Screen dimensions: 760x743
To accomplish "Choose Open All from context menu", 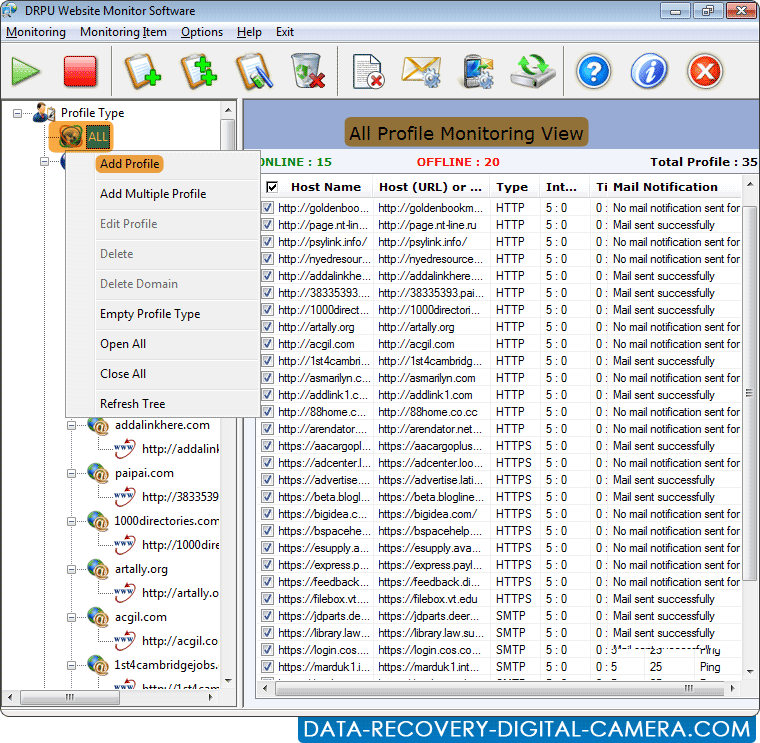I will point(123,344).
